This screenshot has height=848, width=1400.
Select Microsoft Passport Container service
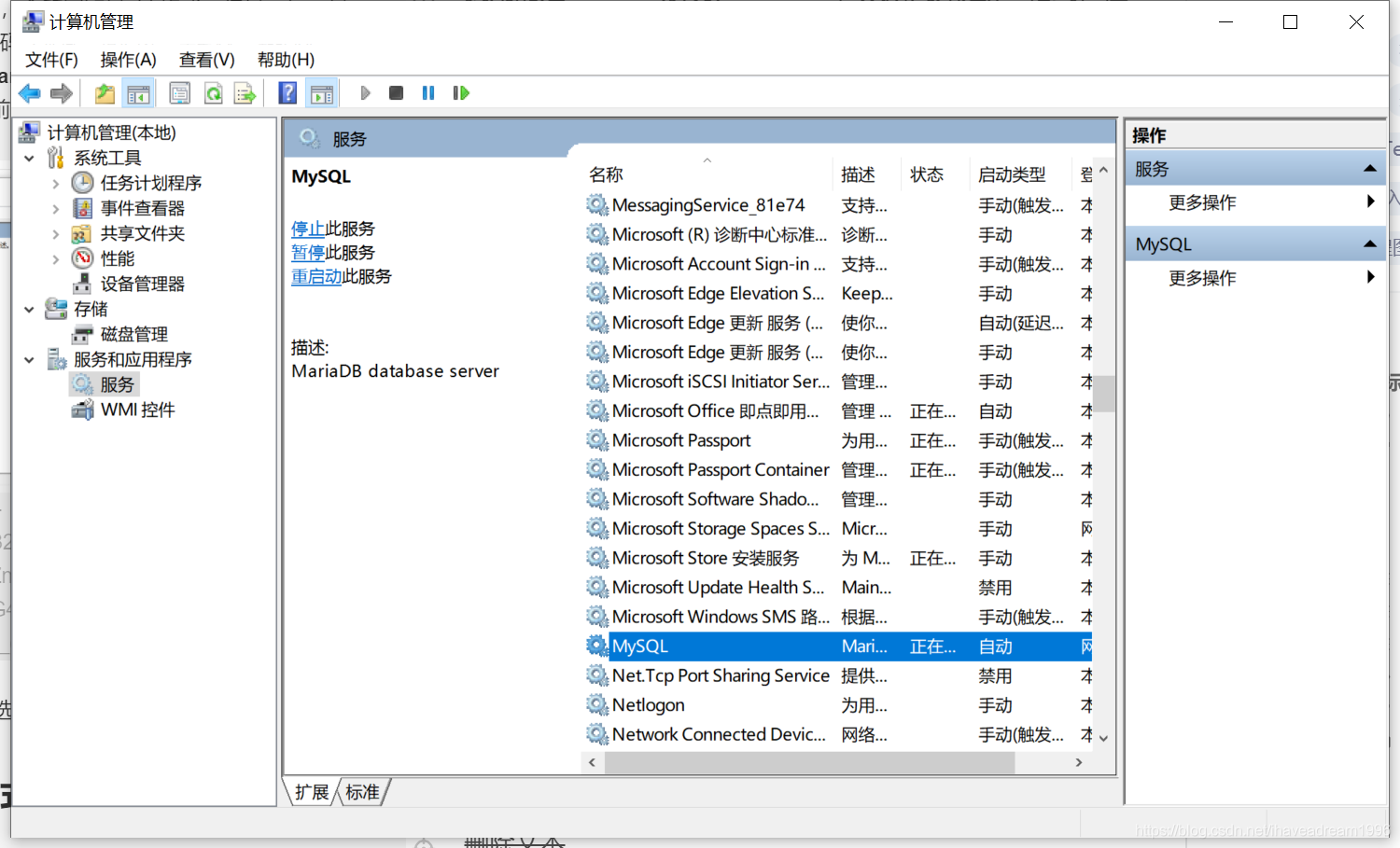click(838, 470)
